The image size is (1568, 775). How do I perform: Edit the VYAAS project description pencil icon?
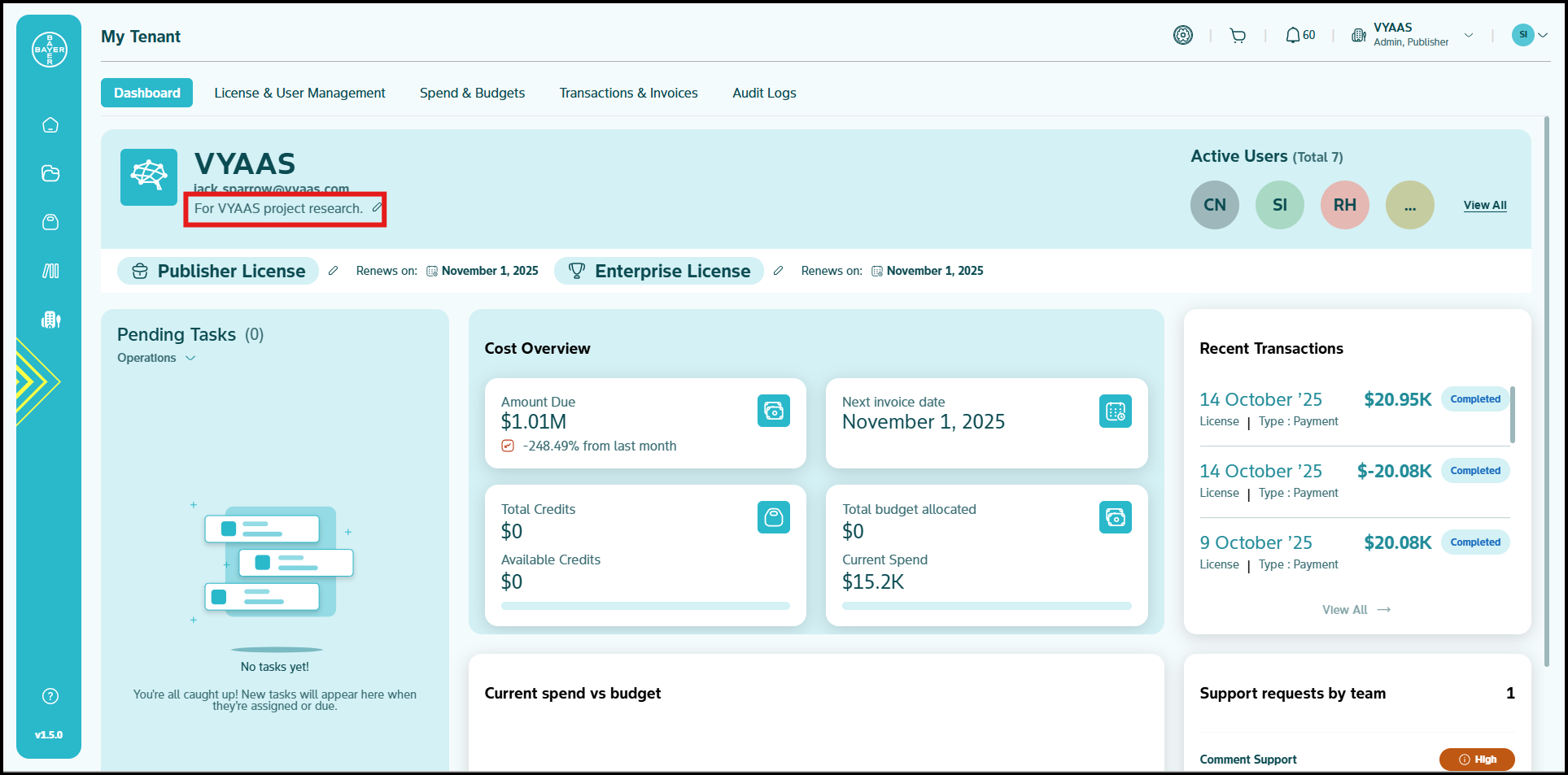pyautogui.click(x=377, y=208)
